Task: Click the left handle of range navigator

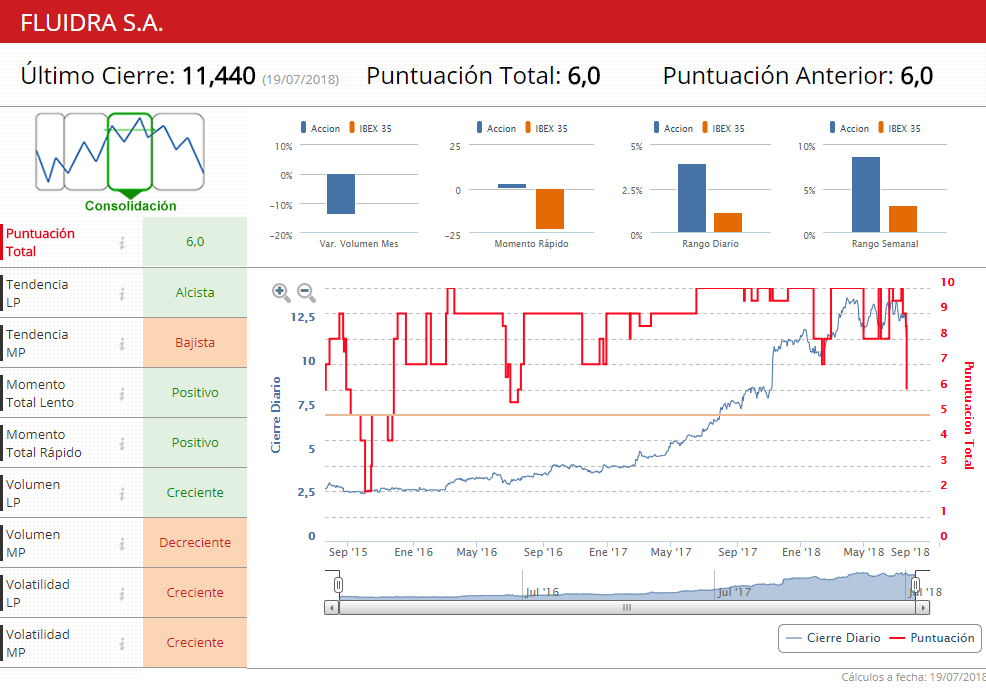Action: 338,585
